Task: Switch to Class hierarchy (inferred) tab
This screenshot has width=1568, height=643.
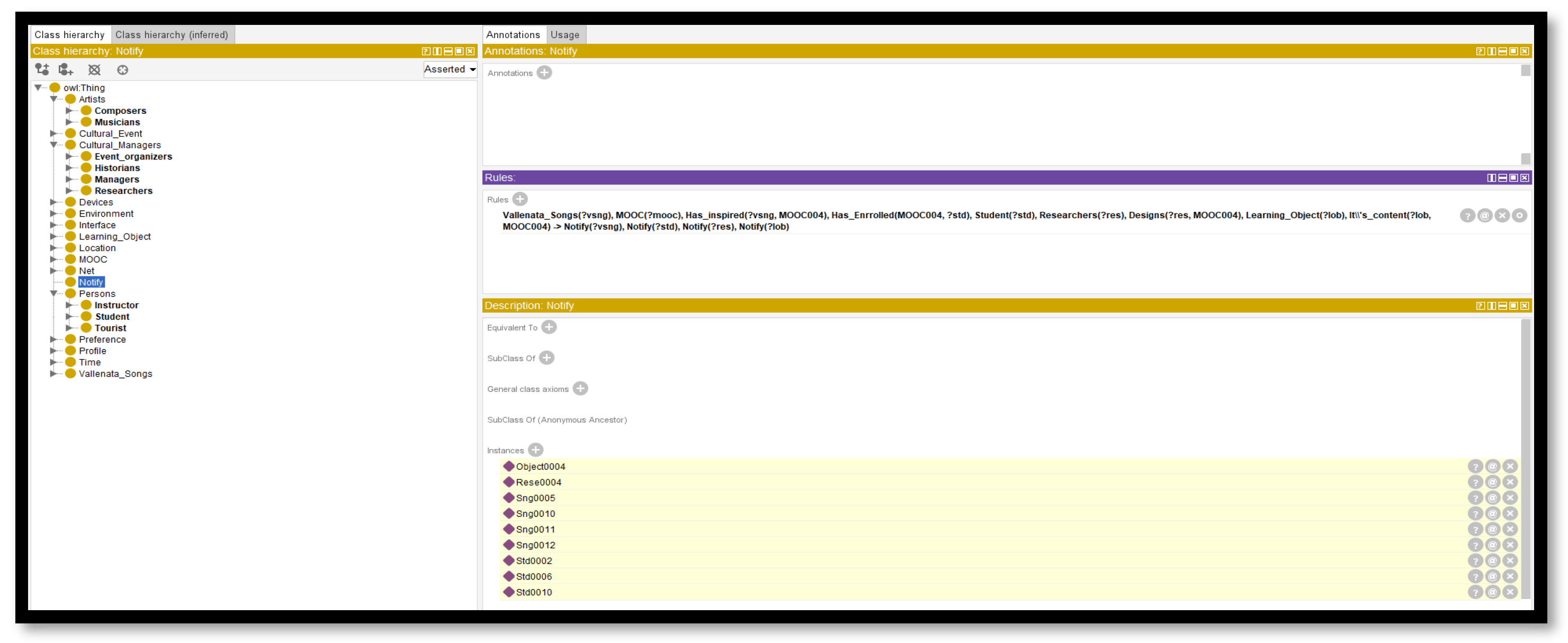Action: 172,35
